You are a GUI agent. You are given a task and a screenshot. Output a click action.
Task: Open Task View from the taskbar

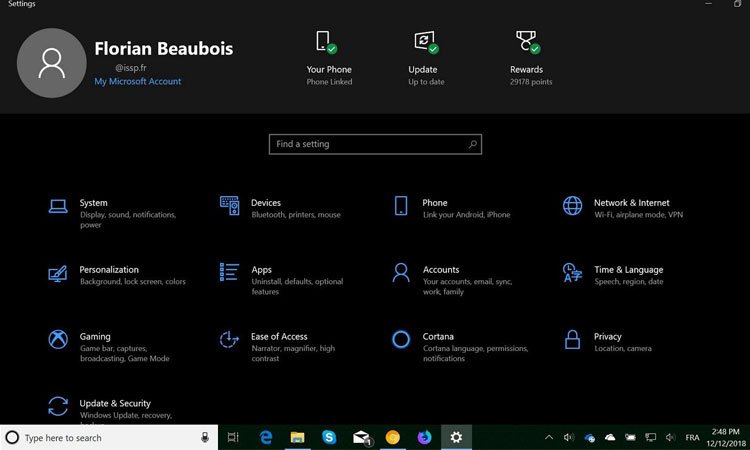tap(233, 437)
